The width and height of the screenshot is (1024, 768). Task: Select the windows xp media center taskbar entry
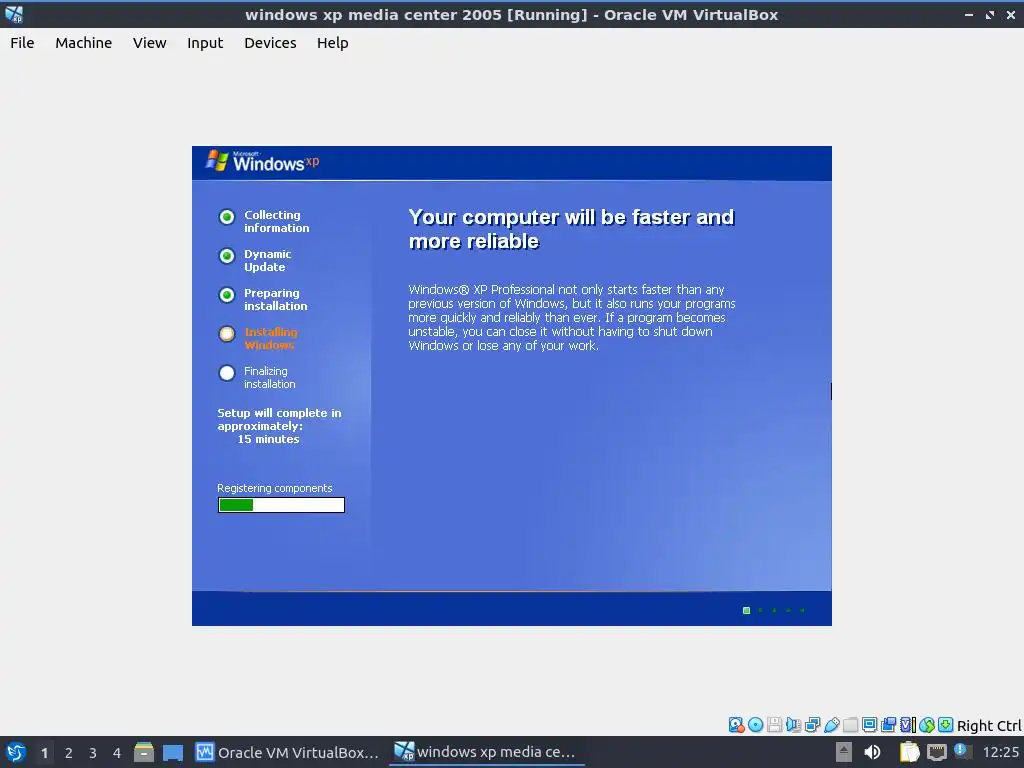pos(485,752)
